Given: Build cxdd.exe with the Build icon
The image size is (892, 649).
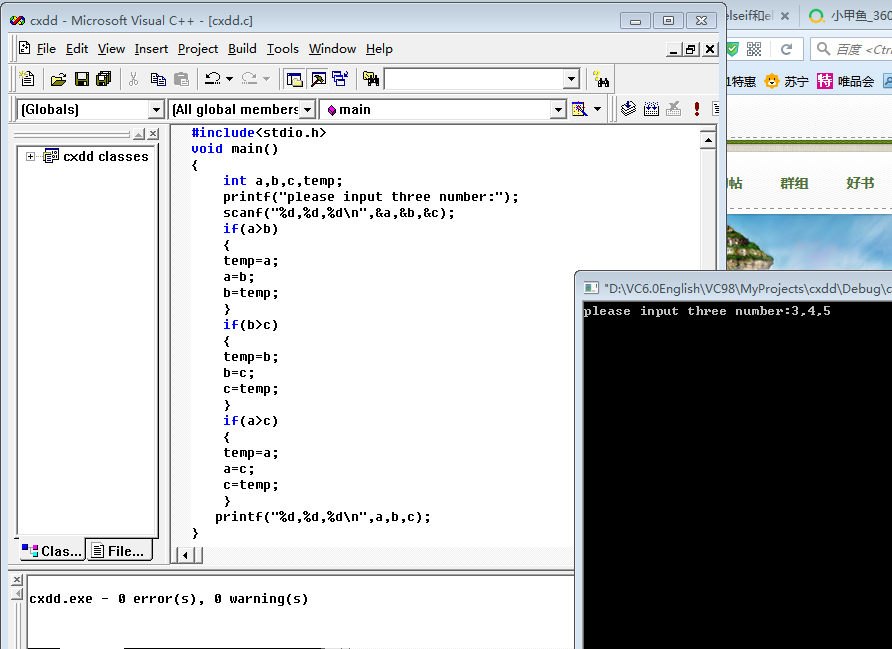Looking at the screenshot, I should point(651,109).
